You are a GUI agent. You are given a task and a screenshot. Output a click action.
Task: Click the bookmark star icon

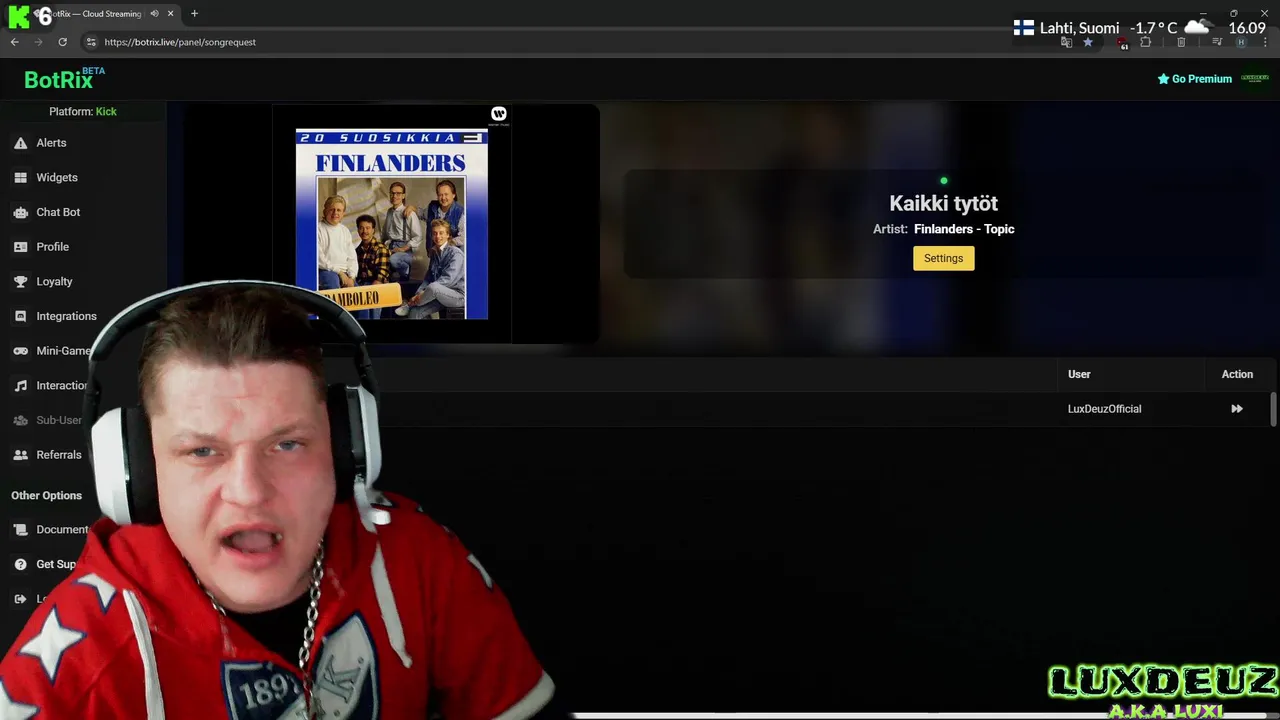click(1088, 42)
